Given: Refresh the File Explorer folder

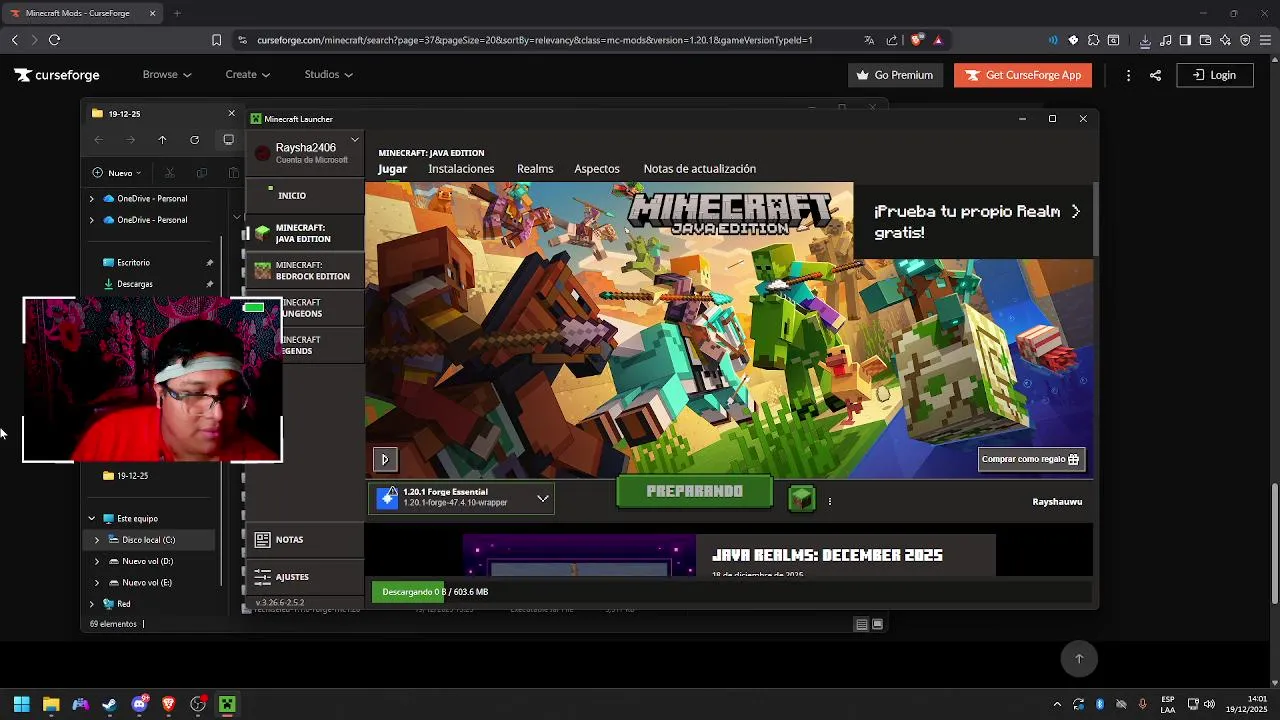Looking at the screenshot, I should pos(194,140).
